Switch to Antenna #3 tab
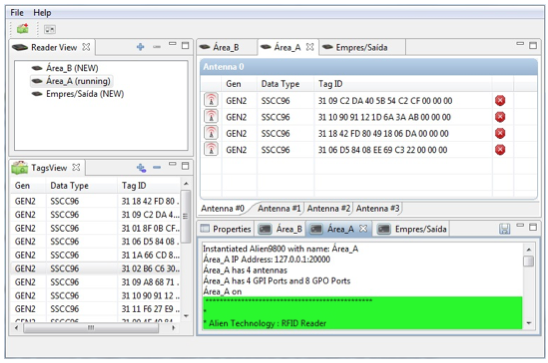This screenshot has height=363, width=548. [x=377, y=209]
